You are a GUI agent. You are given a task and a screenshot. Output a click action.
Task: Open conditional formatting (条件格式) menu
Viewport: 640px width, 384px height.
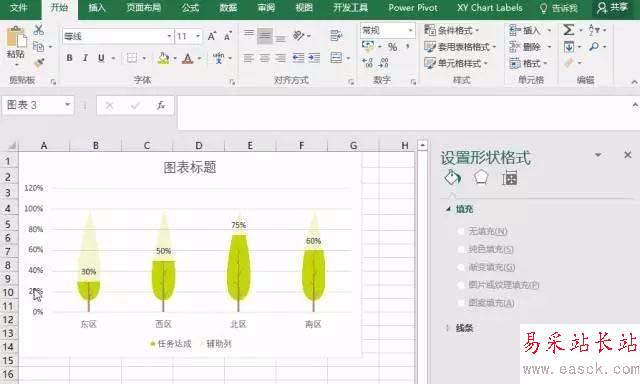452,30
